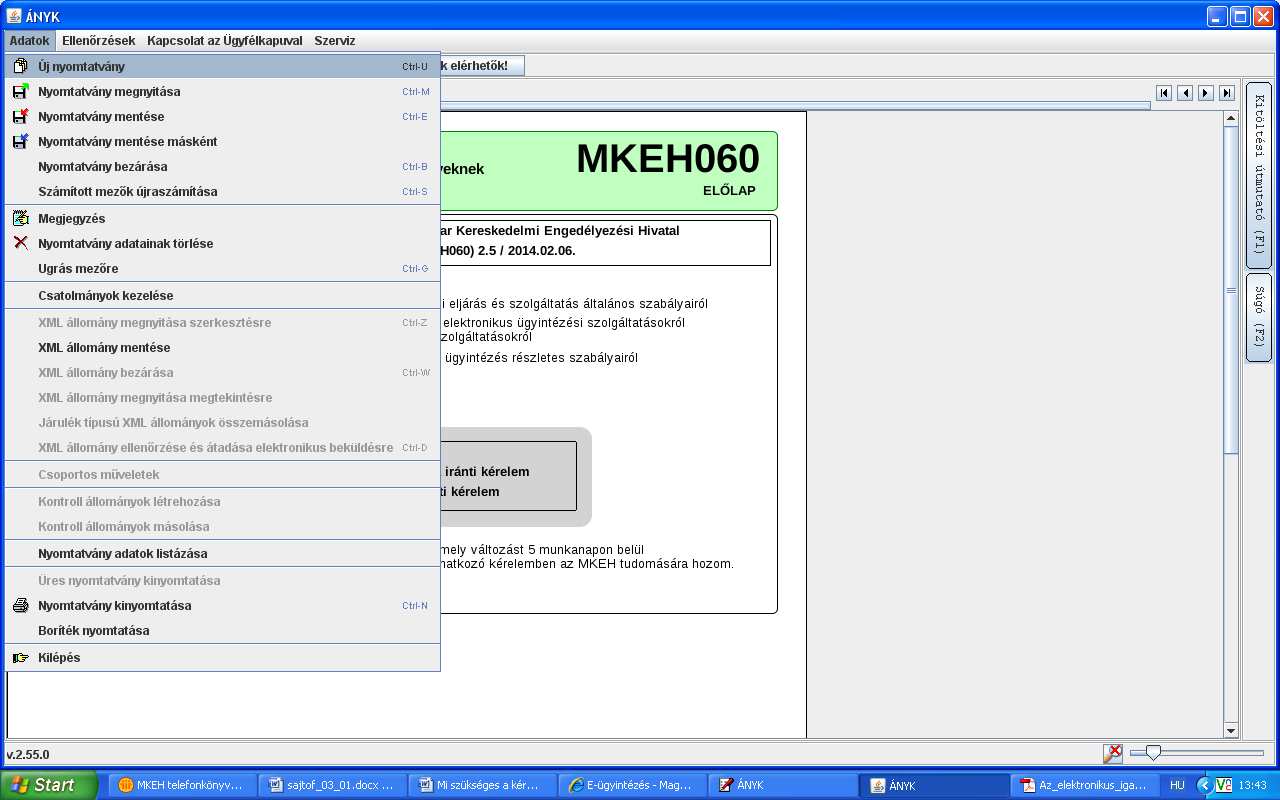The width and height of the screenshot is (1280, 800).
Task: Click the printer icon for Nyomtatvány kinyomtatása
Action: [20, 605]
